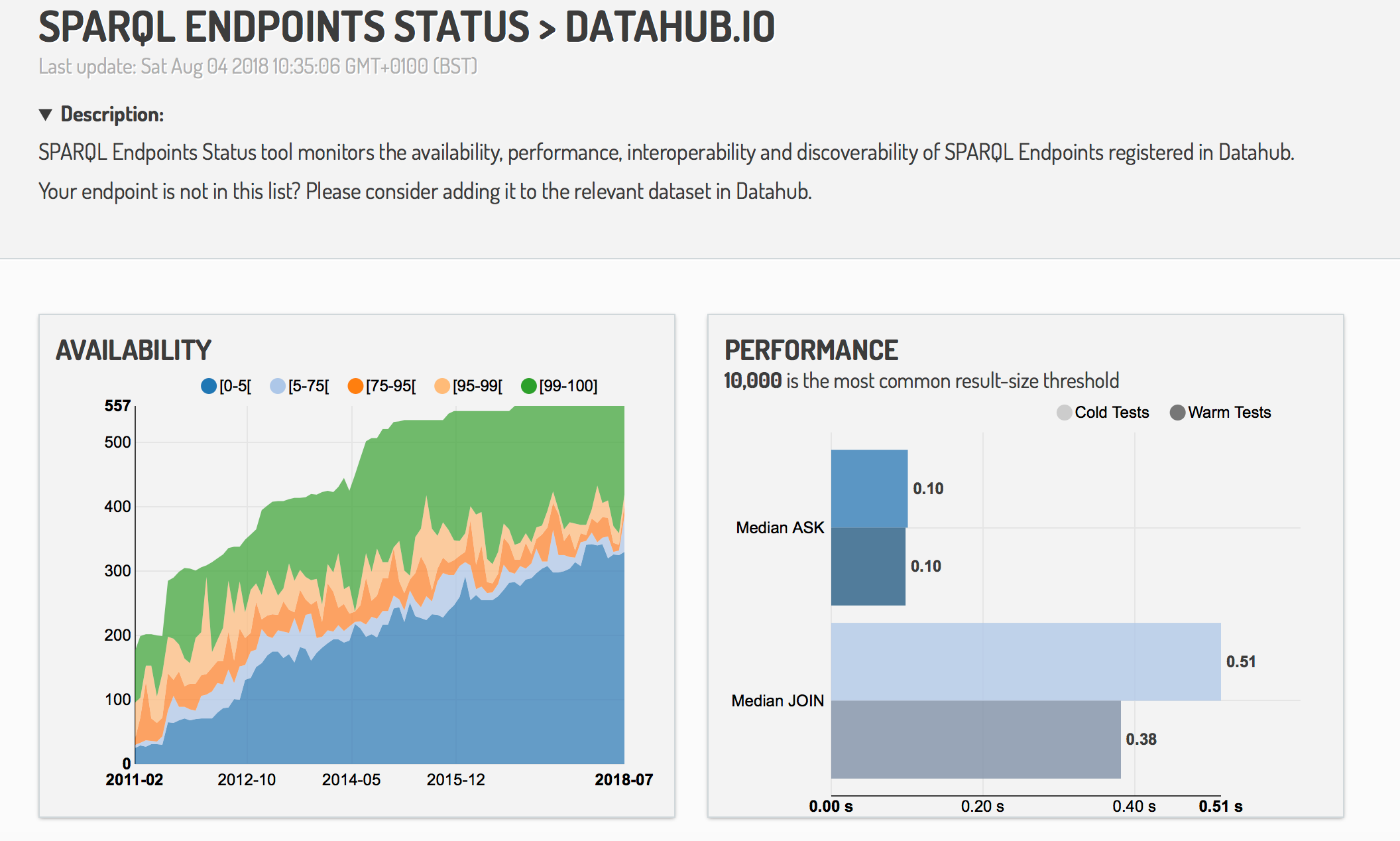Click the Median JOIN axis label
Screen dimensions: 1400x841
click(778, 701)
